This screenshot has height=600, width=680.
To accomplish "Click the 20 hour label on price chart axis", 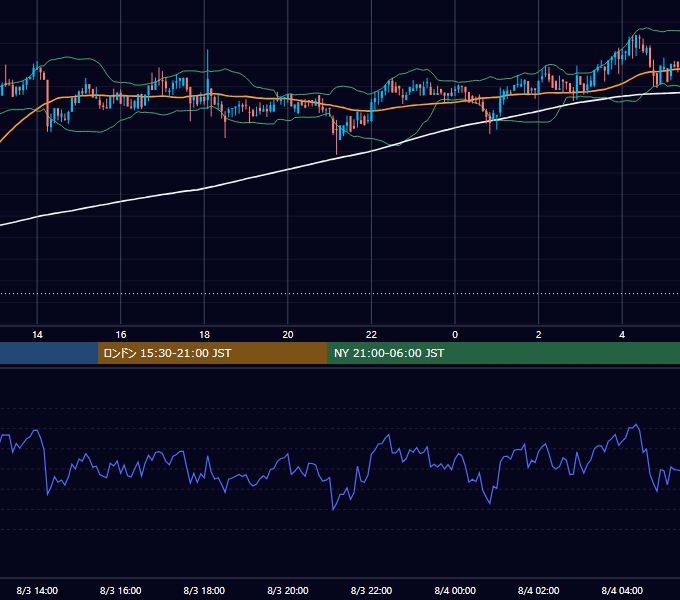I will (x=288, y=335).
